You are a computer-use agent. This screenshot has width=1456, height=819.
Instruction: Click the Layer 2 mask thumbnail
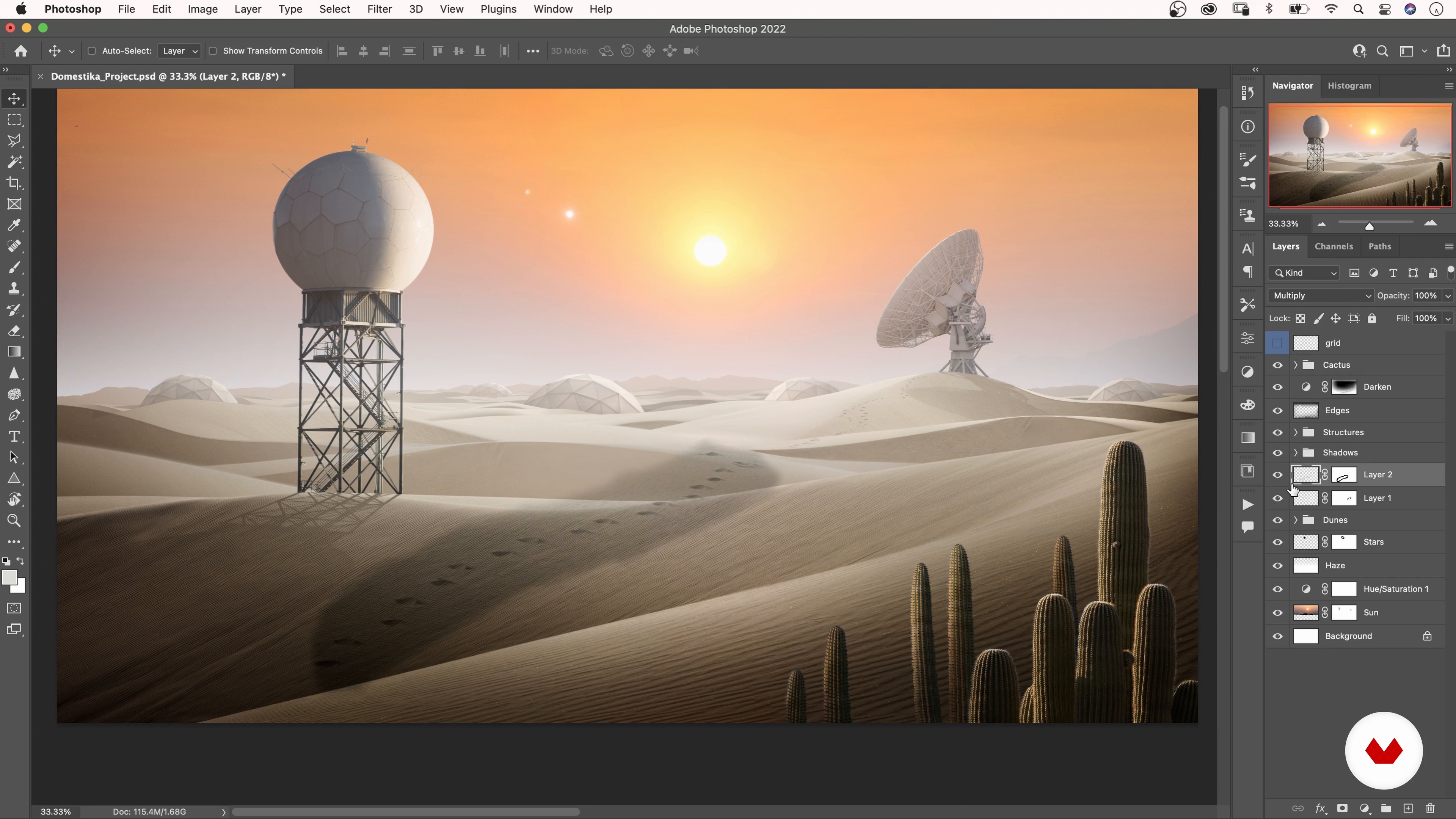(1344, 475)
